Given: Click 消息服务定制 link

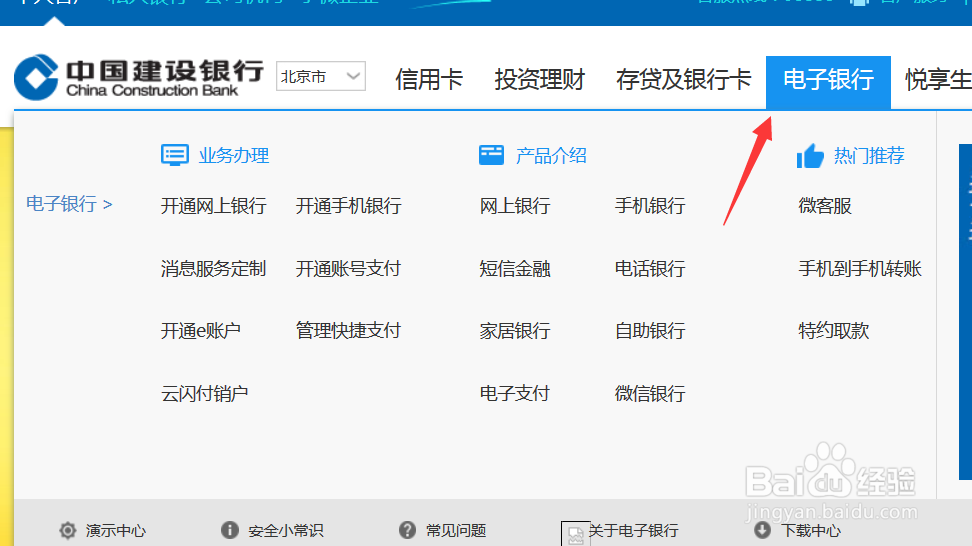Looking at the screenshot, I should pos(213,268).
